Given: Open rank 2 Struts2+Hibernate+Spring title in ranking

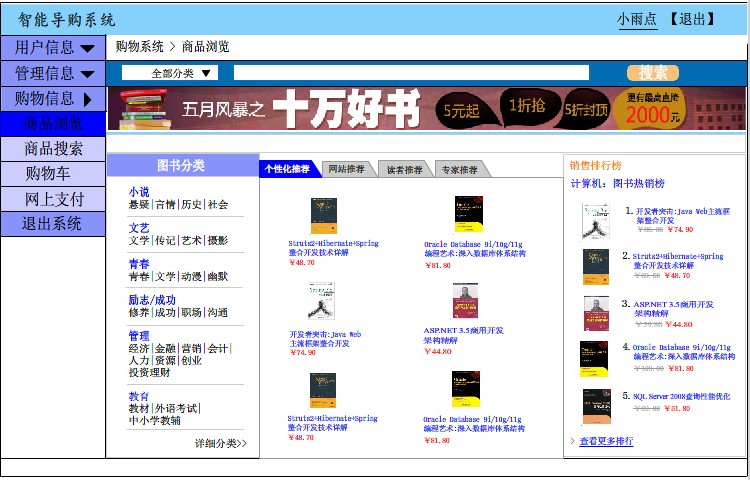Looking at the screenshot, I should point(678,261).
